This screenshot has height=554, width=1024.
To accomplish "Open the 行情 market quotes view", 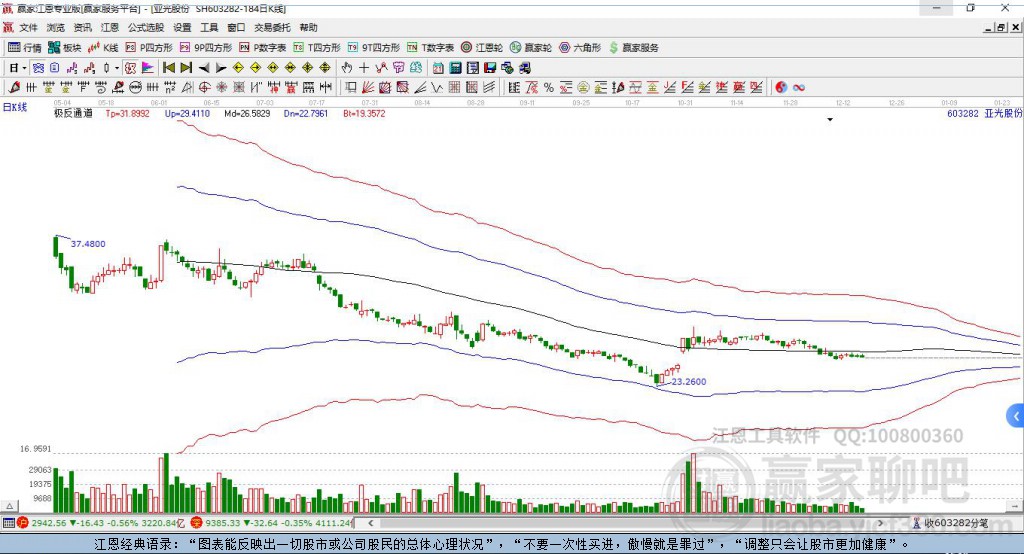I will coord(24,48).
